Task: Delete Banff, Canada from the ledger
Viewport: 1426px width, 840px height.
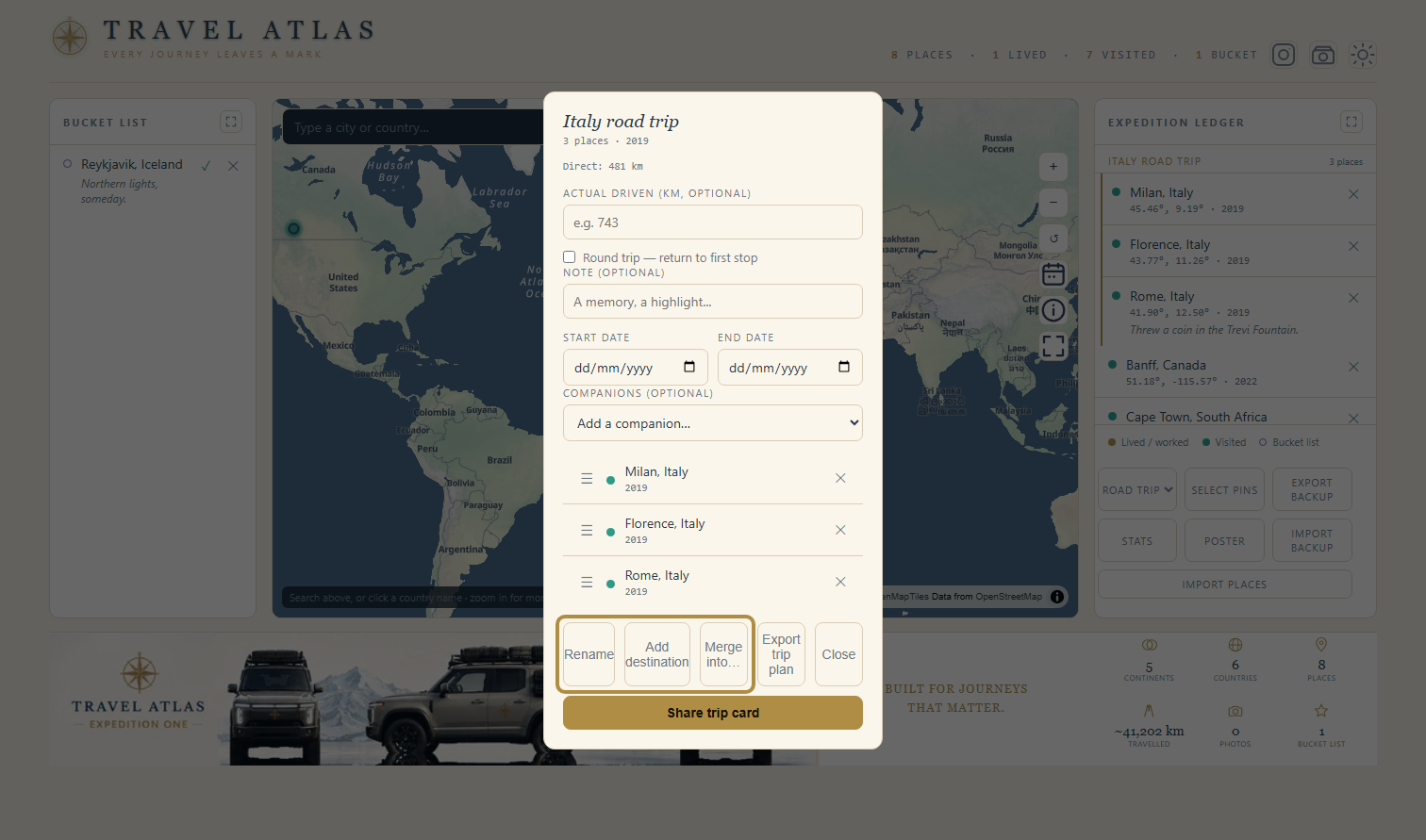Action: [x=1353, y=367]
